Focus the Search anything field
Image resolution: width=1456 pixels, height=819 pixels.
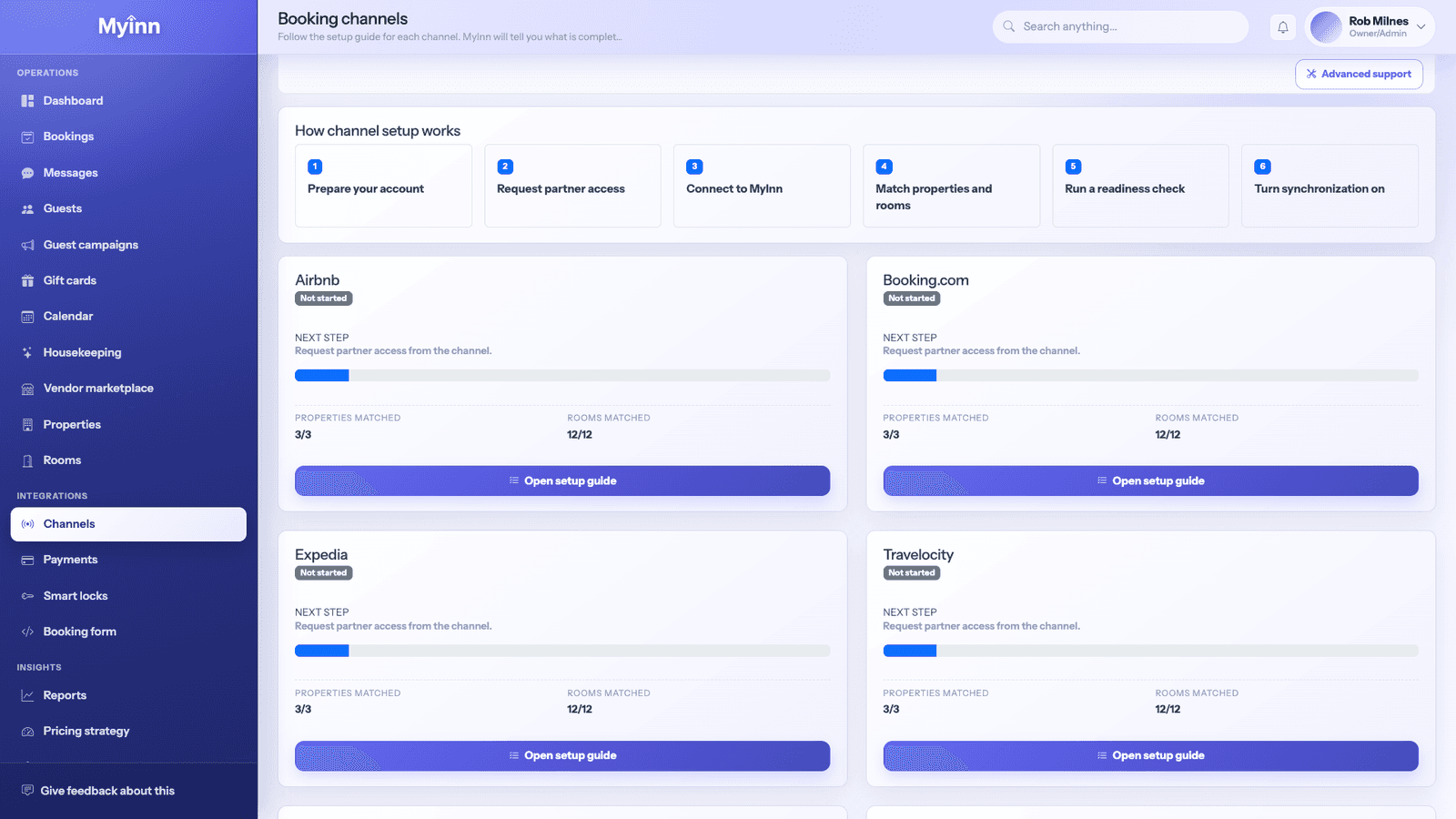(1120, 26)
